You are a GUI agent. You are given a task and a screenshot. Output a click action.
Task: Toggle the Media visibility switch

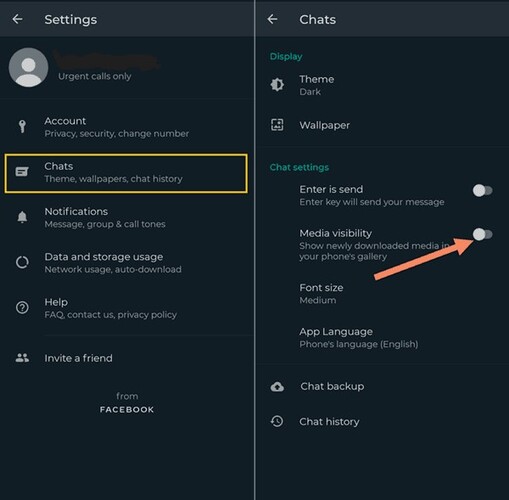coord(482,234)
